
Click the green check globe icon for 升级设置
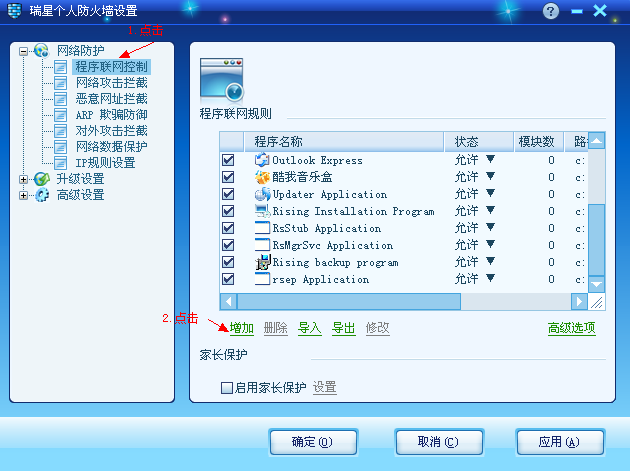click(42, 179)
